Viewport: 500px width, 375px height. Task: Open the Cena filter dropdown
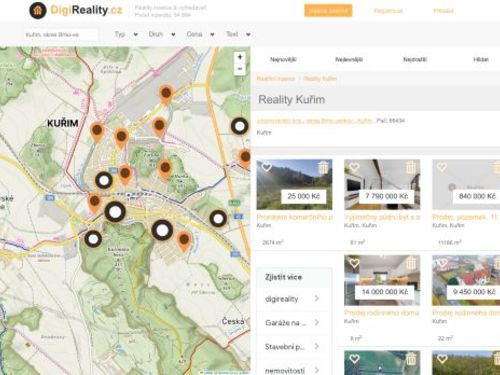(200, 34)
